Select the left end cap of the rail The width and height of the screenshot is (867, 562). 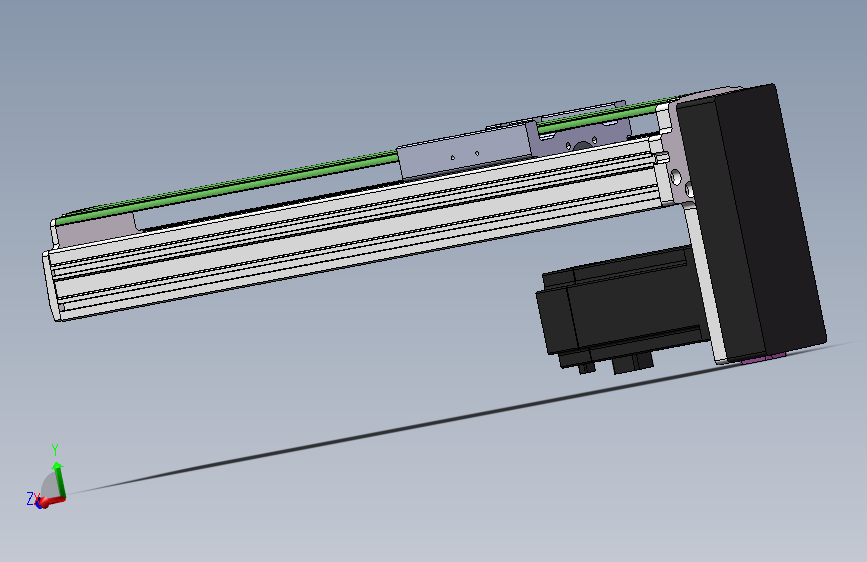tap(51, 285)
